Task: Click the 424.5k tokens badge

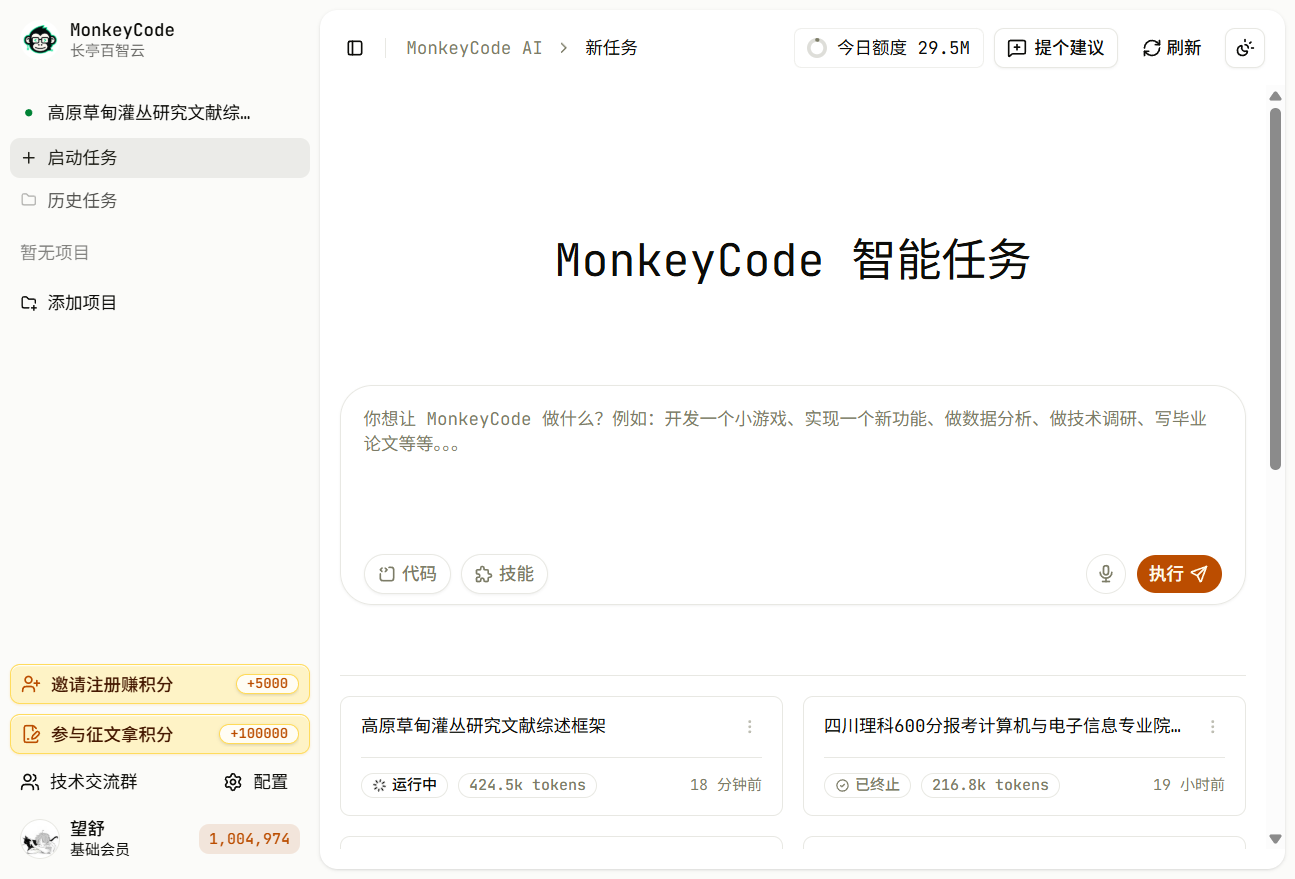Action: (x=527, y=785)
